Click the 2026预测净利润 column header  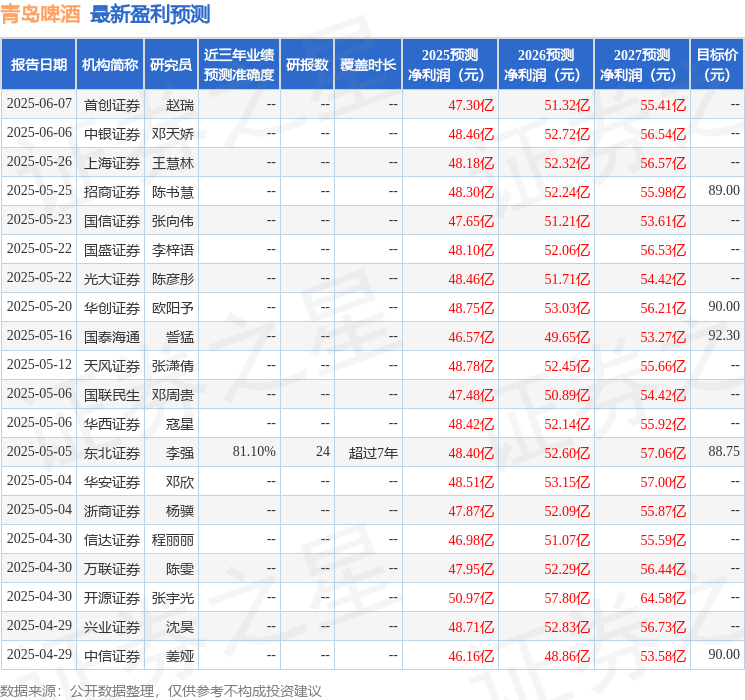[x=546, y=64]
